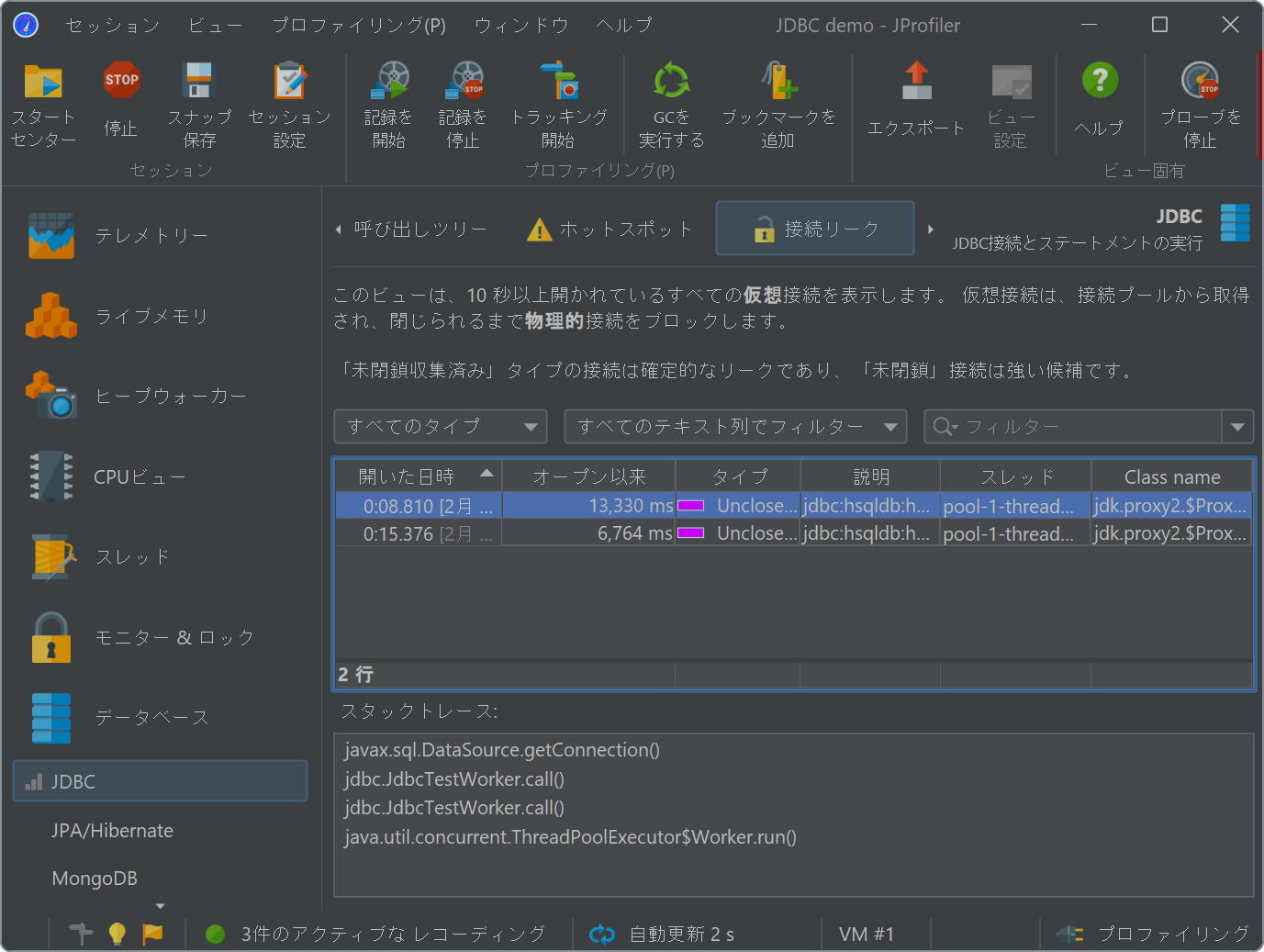Viewport: 1264px width, 952px height.
Task: Open ヘルプ question mark icon
Action: [1100, 80]
